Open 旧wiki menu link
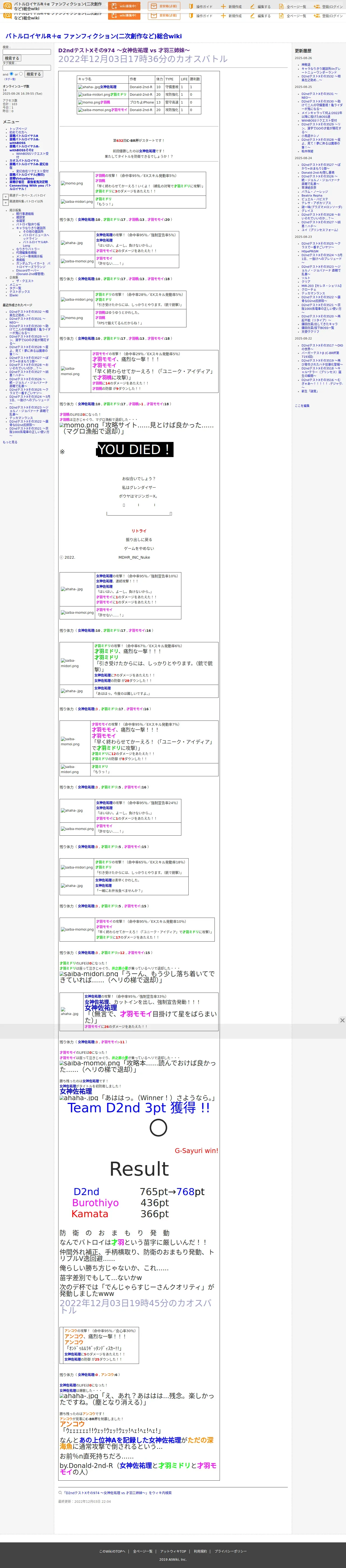 click(14, 295)
